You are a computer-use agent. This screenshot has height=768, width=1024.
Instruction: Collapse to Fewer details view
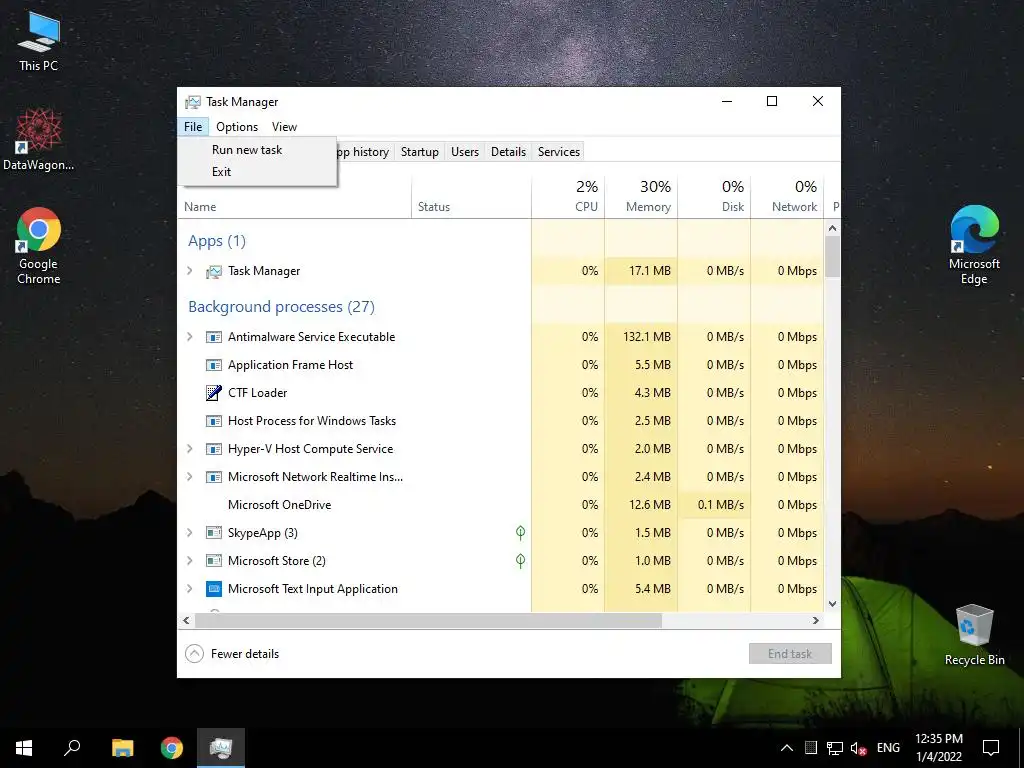tap(232, 654)
